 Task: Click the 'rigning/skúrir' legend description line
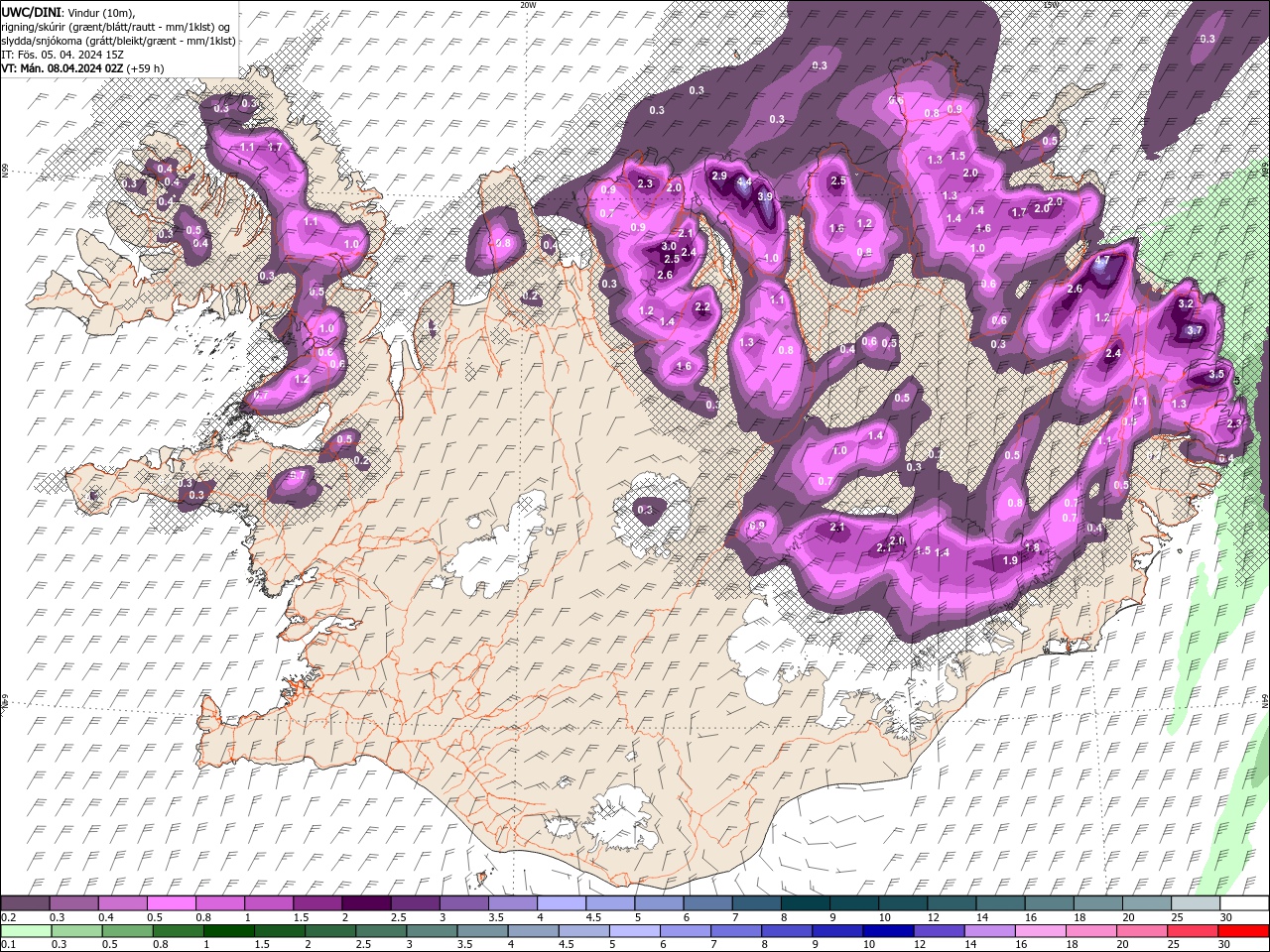point(116,27)
